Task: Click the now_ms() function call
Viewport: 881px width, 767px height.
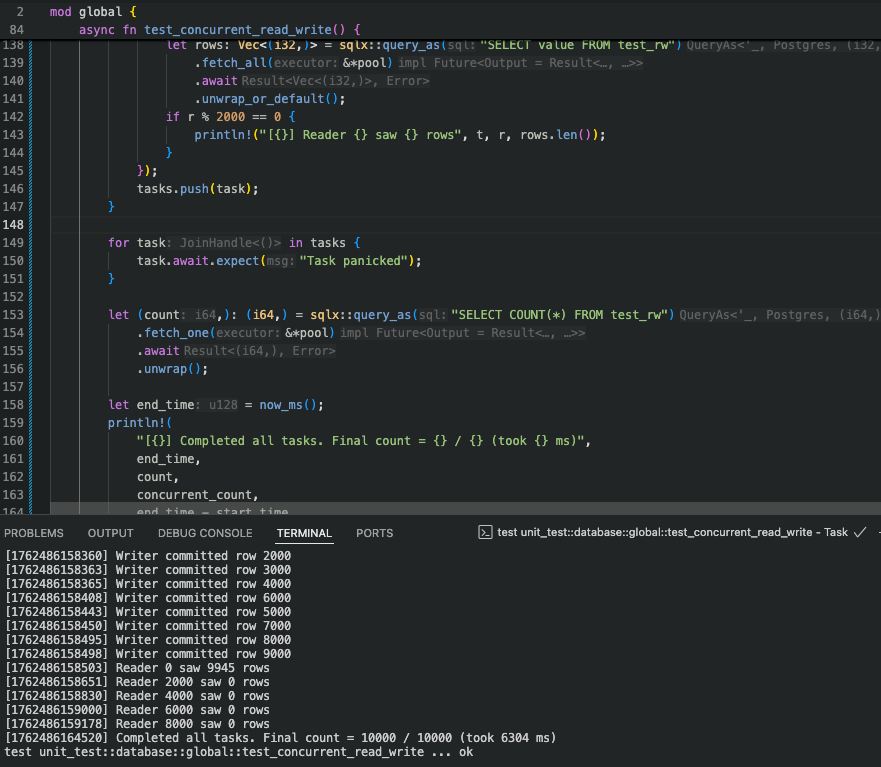Action: tap(288, 405)
